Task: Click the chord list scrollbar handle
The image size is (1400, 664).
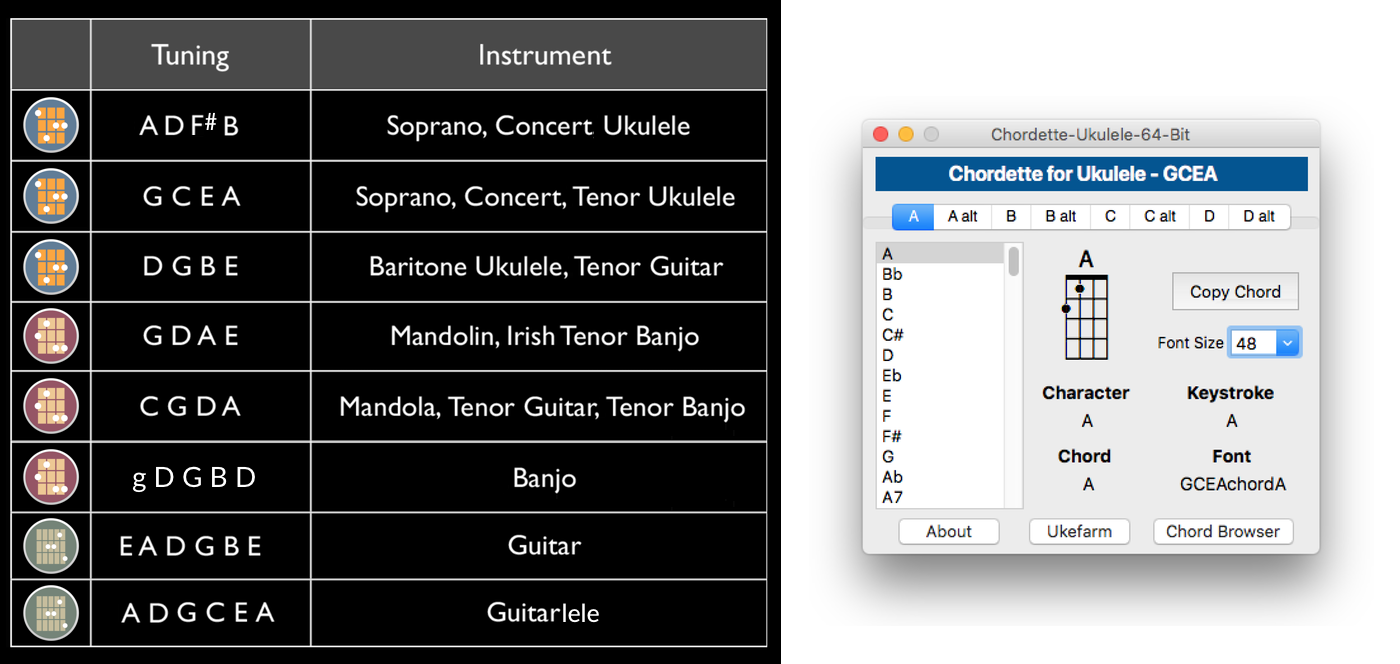Action: tap(1014, 262)
